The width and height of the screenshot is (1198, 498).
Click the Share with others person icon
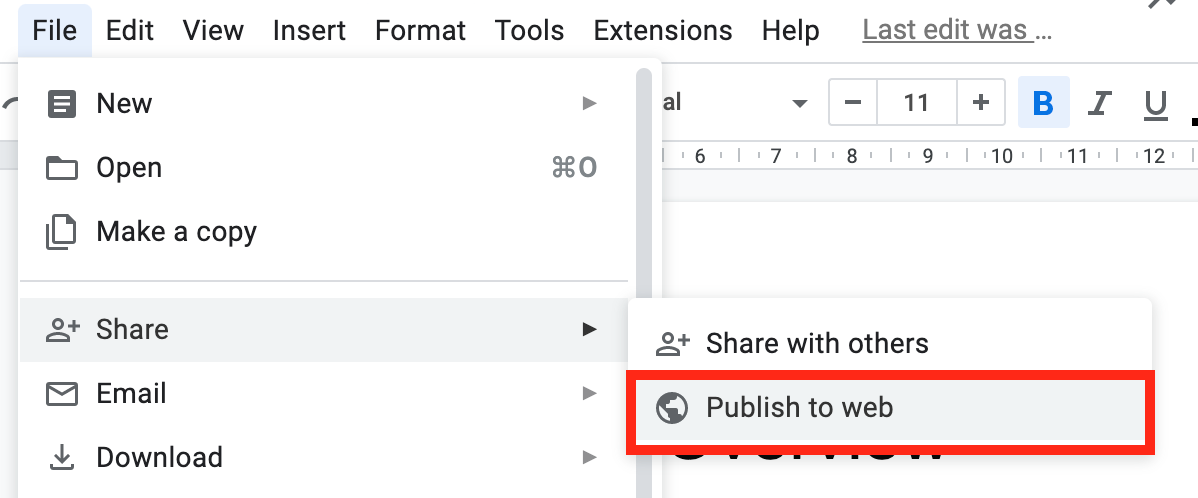(x=672, y=344)
